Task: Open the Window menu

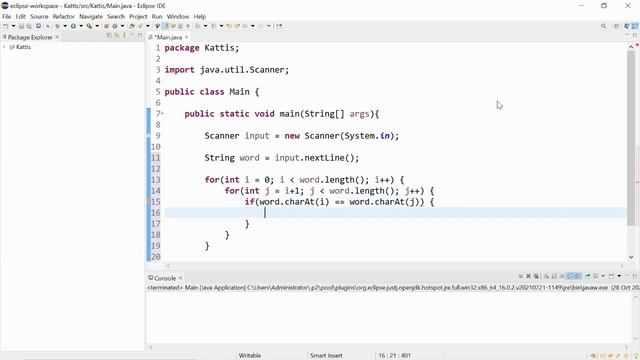Action: (x=178, y=17)
